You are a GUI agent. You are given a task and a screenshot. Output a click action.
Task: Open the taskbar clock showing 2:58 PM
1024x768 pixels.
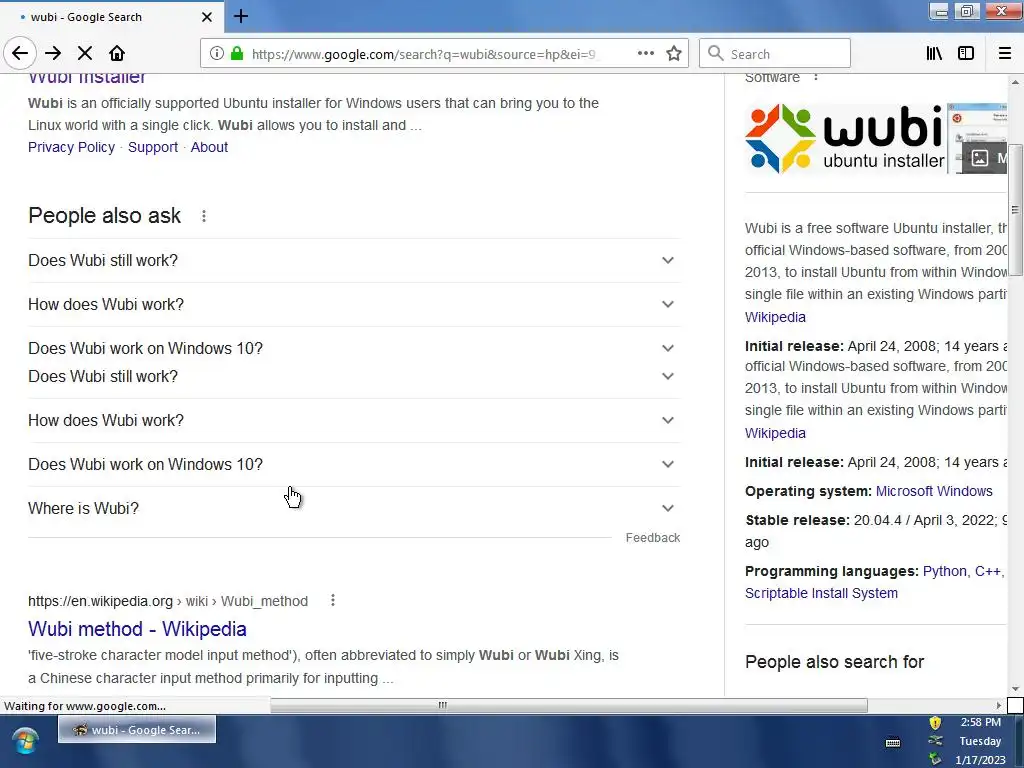pos(980,741)
